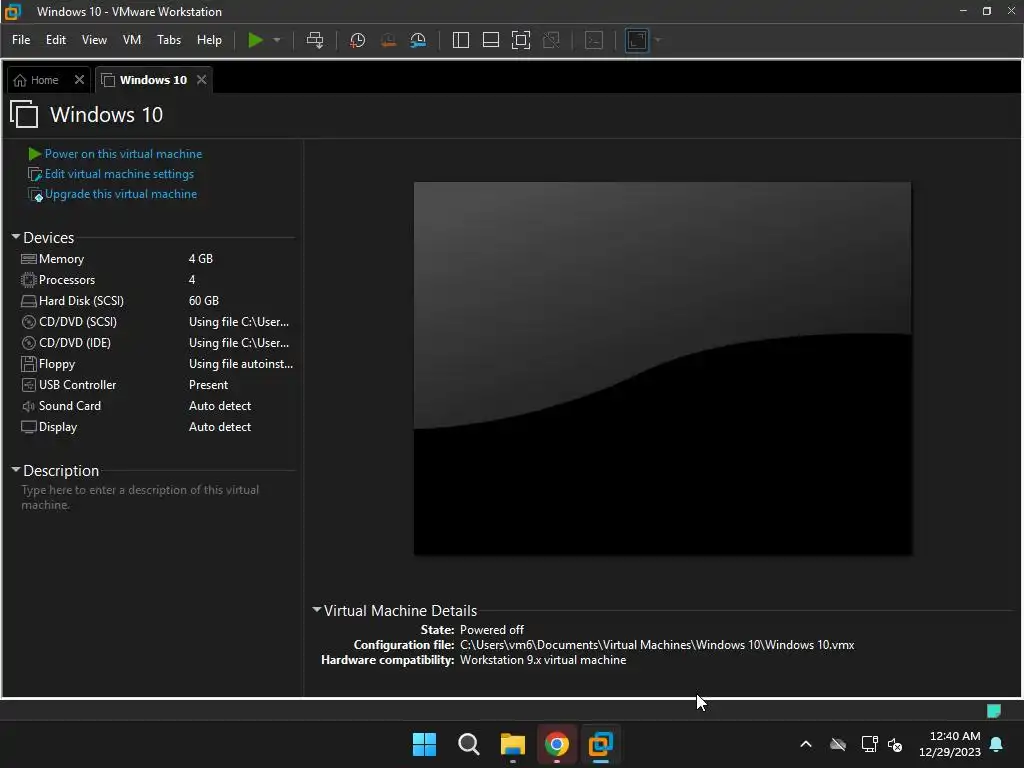Image resolution: width=1024 pixels, height=768 pixels.
Task: Click the USB 'Present' value
Action: coord(208,385)
